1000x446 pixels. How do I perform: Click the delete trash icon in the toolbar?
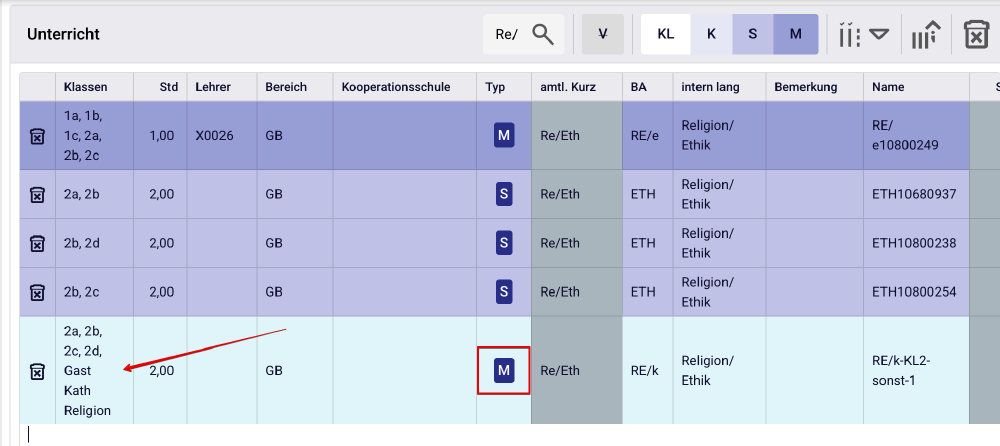coord(975,34)
